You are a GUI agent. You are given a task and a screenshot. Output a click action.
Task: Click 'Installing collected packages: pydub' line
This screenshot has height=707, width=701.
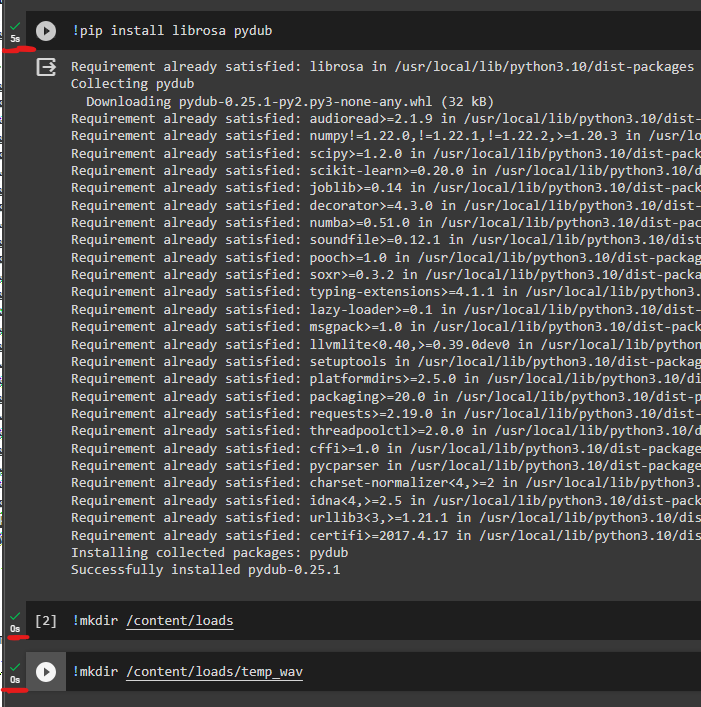210,553
